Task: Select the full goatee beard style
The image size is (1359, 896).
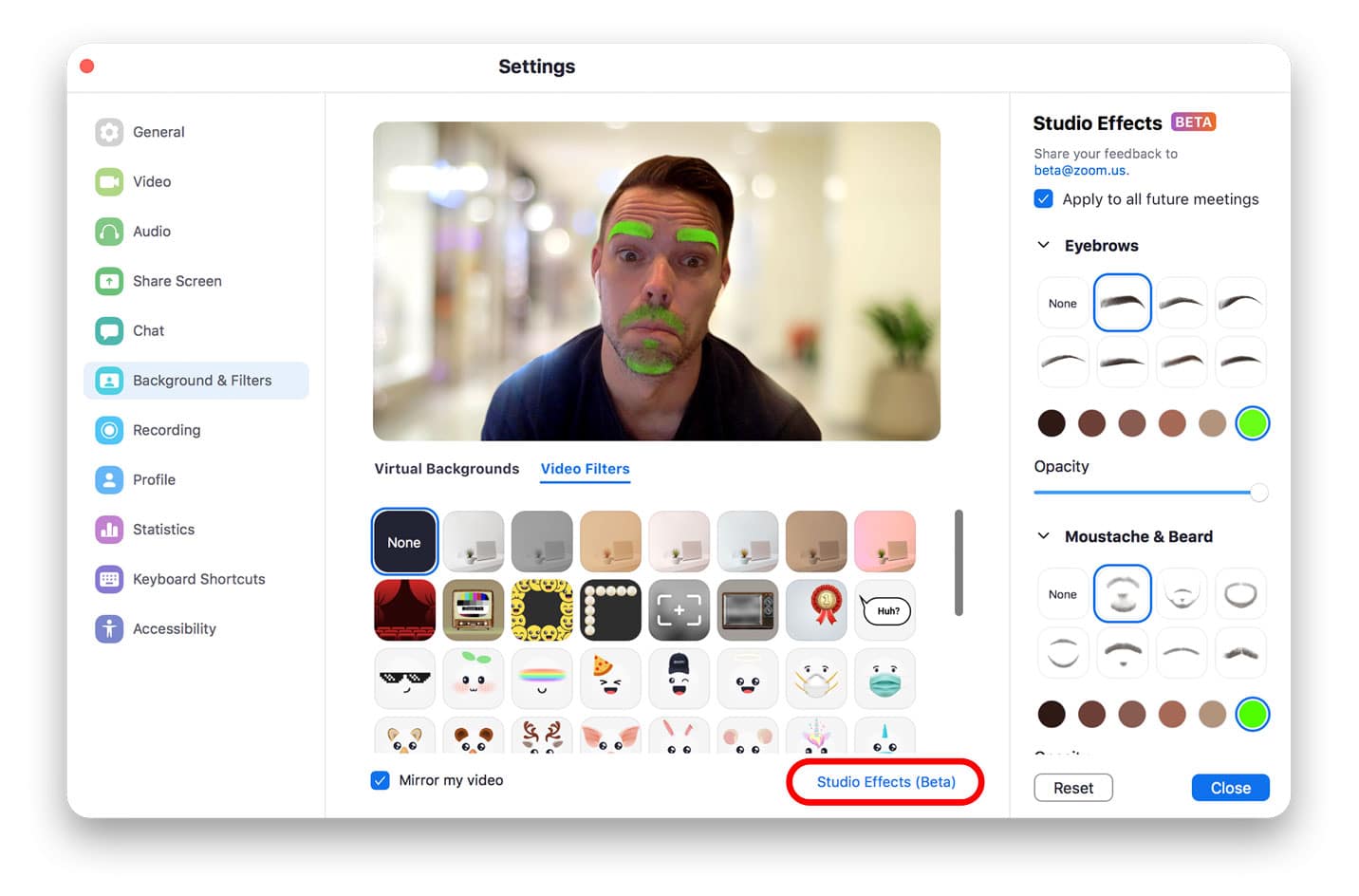Action: (x=1122, y=594)
